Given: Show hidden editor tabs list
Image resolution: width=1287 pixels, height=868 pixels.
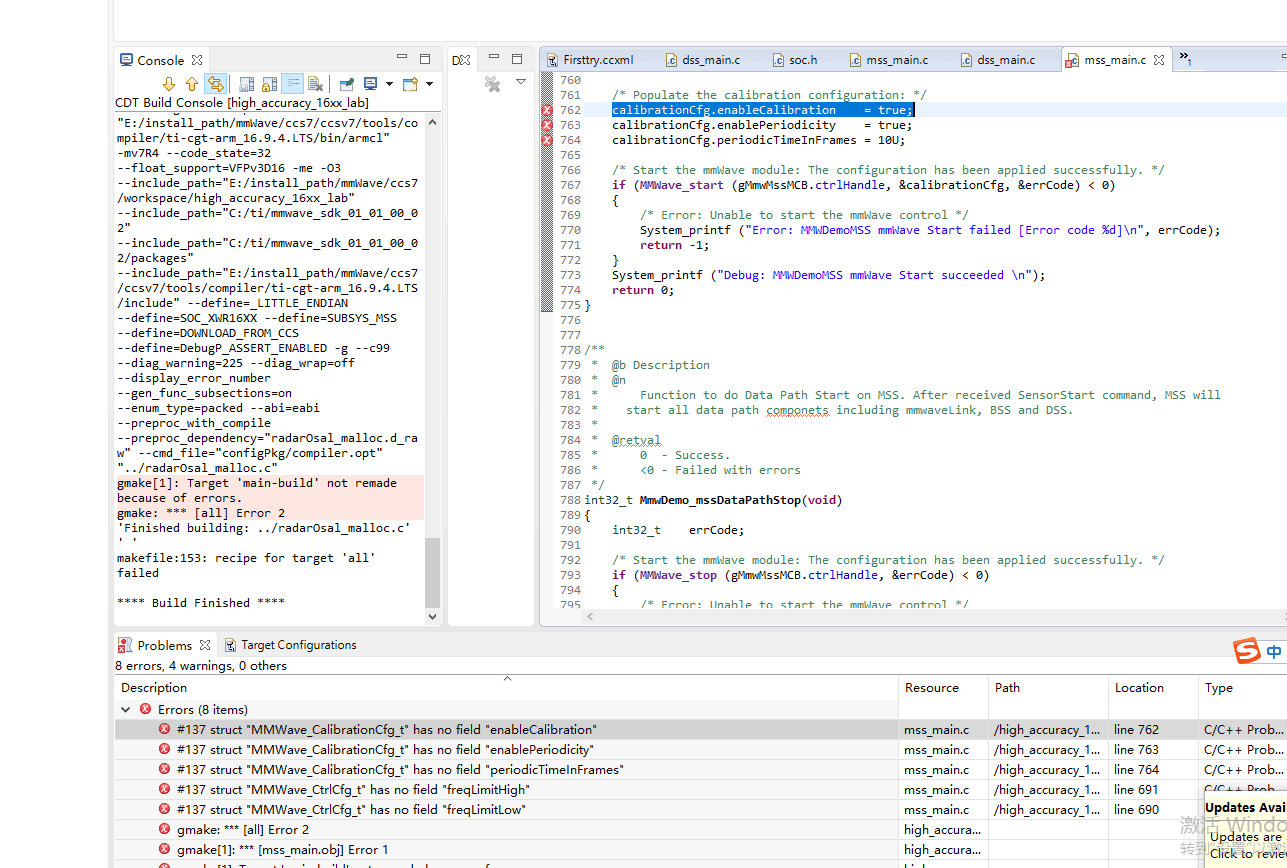Looking at the screenshot, I should tap(1185, 59).
